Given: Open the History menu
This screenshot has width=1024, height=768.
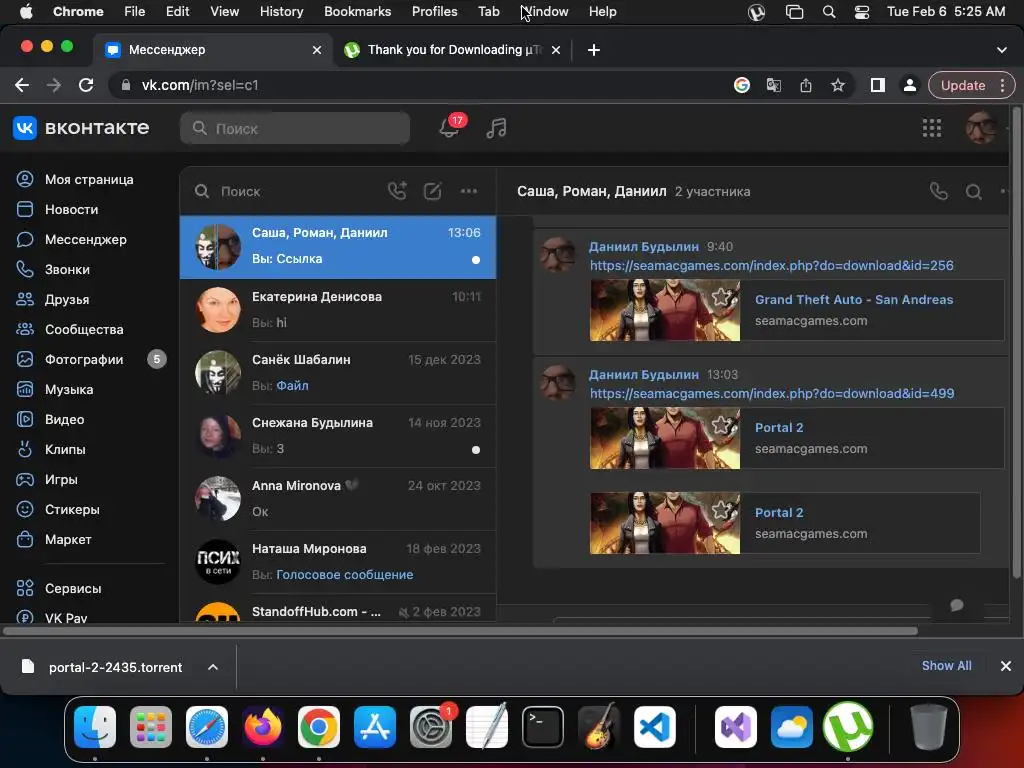Looking at the screenshot, I should pos(281,11).
